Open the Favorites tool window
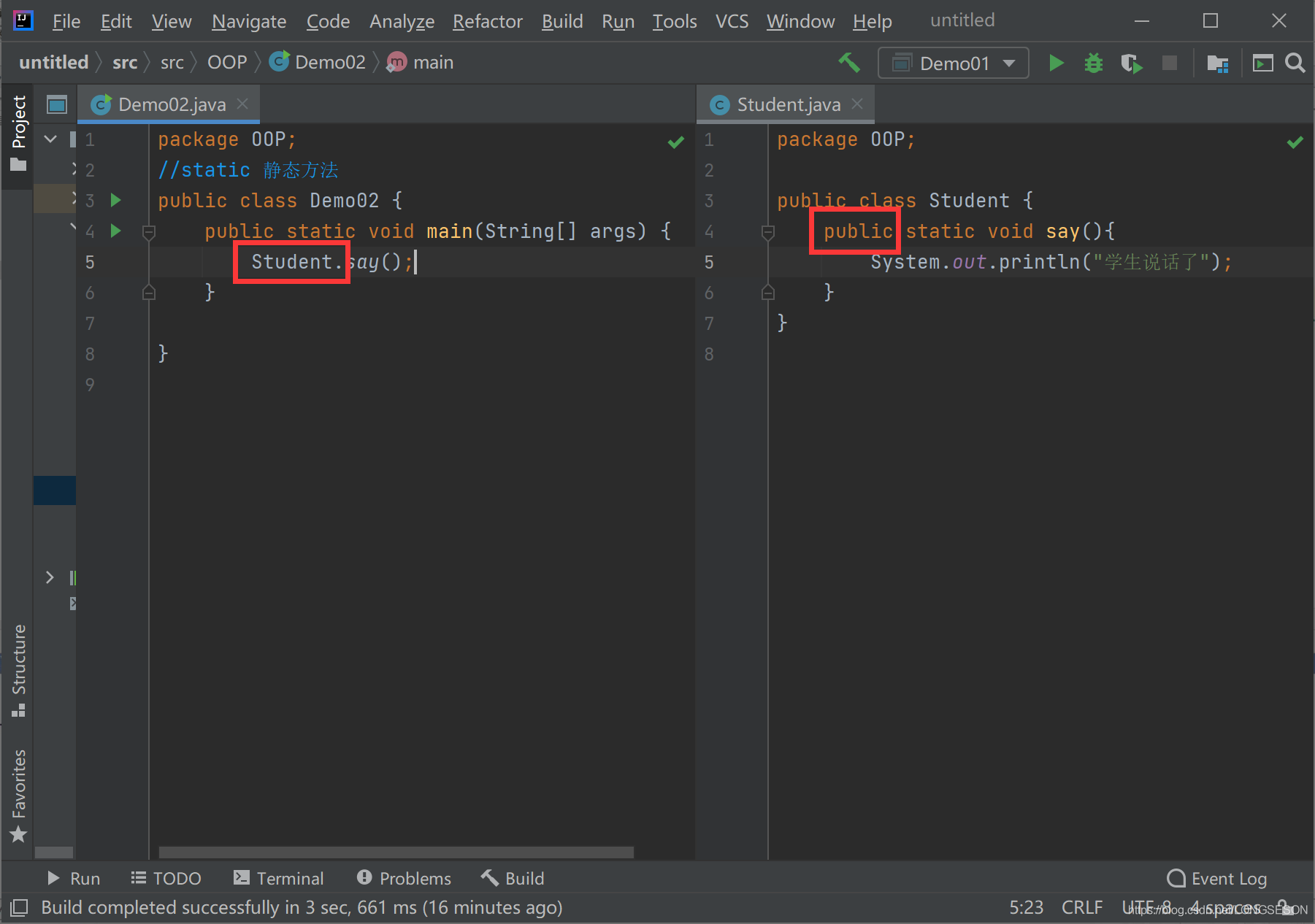The height and width of the screenshot is (924, 1315). (18, 794)
